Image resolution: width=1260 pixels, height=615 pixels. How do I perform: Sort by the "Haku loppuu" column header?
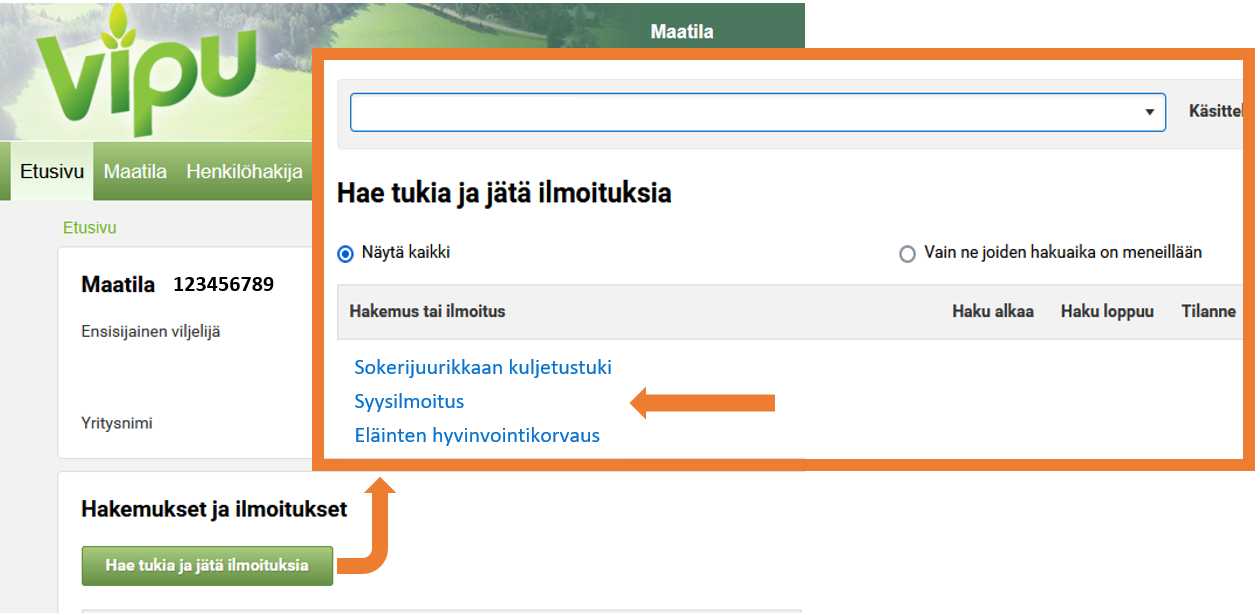pos(1107,311)
